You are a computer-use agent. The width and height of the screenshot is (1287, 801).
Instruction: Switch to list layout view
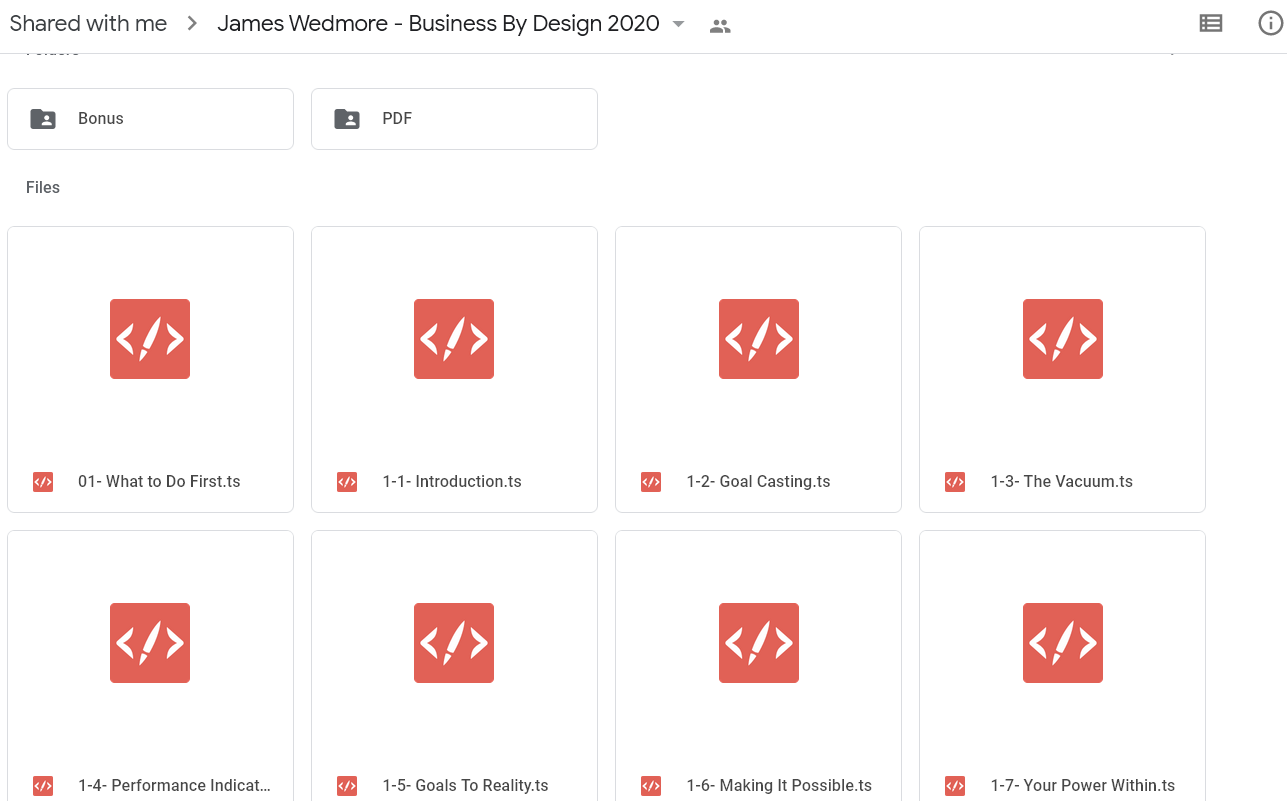tap(1210, 23)
